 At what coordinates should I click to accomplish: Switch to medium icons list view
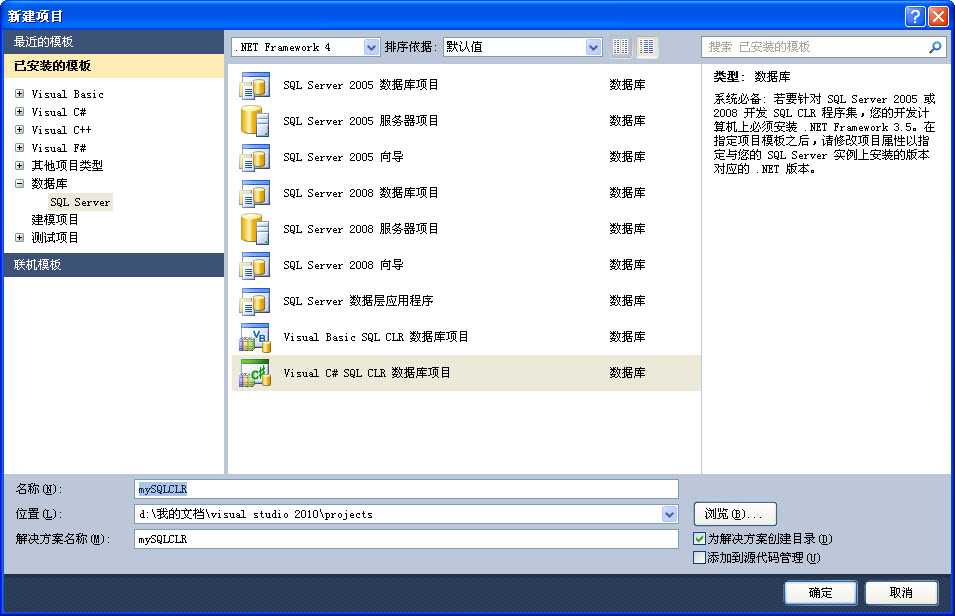(x=646, y=47)
